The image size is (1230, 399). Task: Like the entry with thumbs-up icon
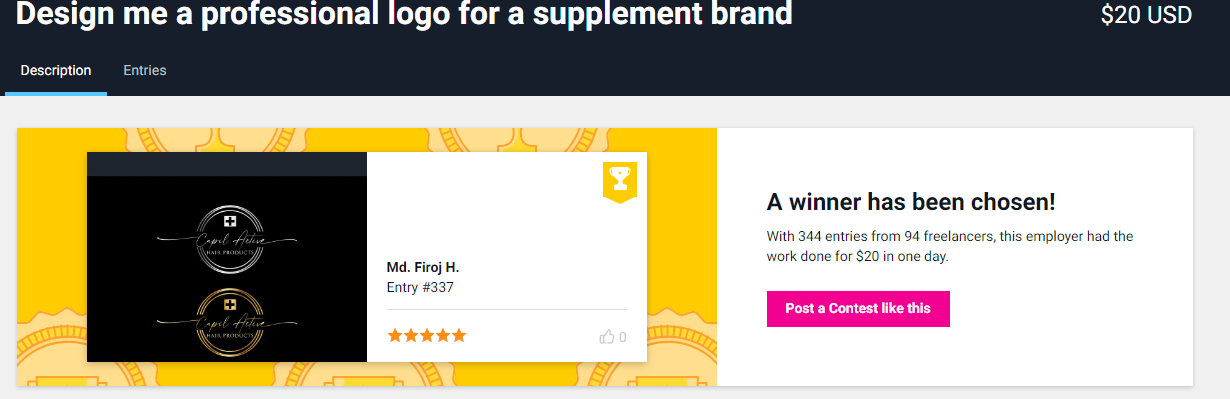click(607, 337)
